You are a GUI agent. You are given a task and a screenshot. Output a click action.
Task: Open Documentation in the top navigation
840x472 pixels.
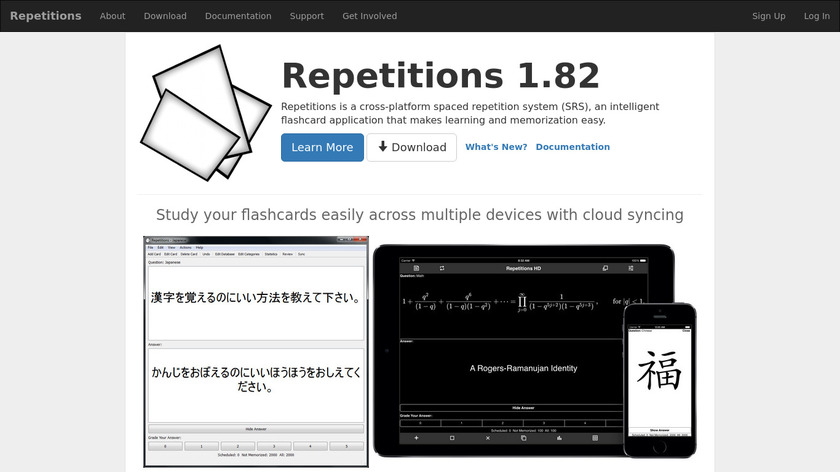(x=238, y=16)
